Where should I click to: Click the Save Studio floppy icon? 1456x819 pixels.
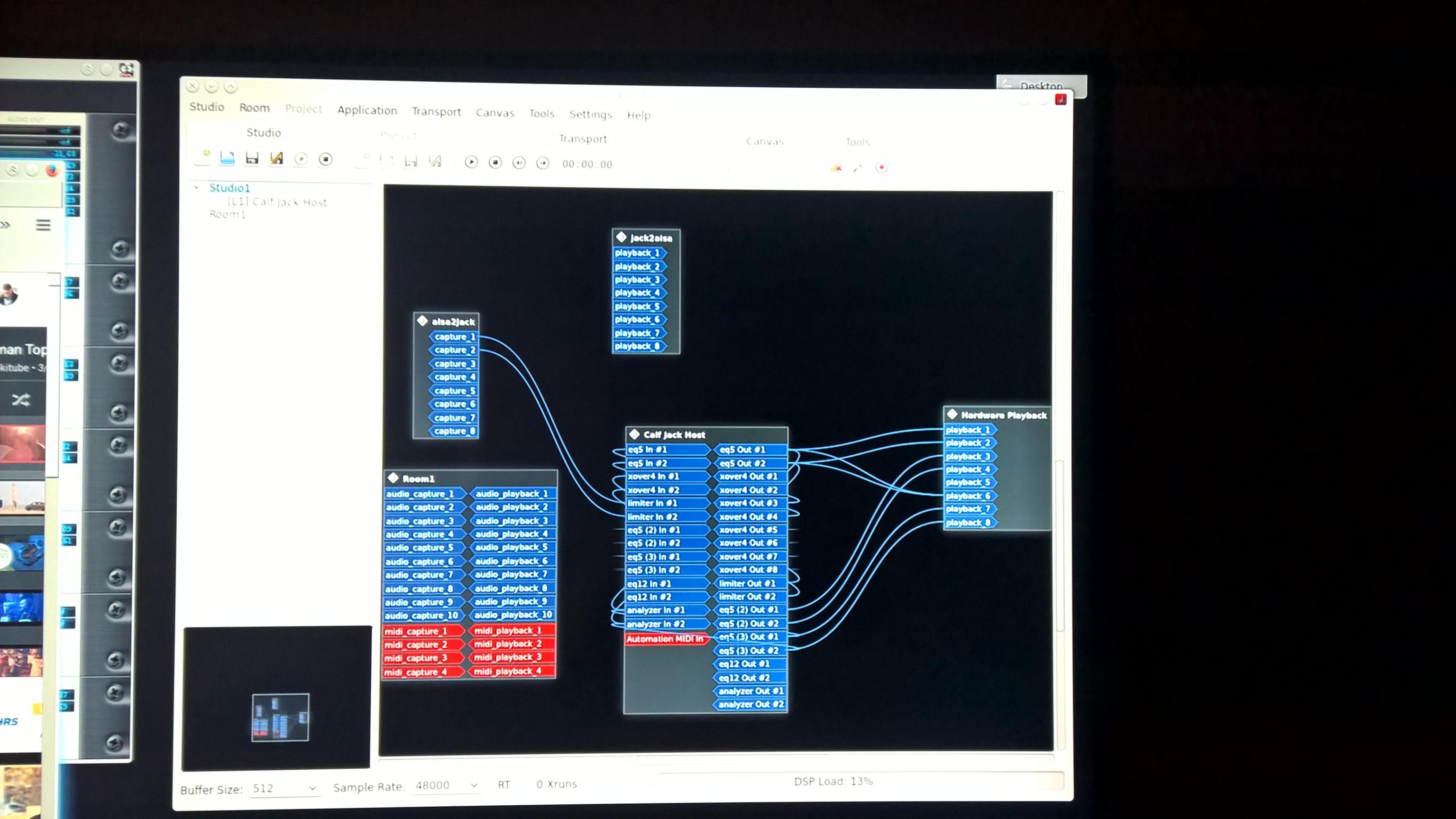(252, 158)
